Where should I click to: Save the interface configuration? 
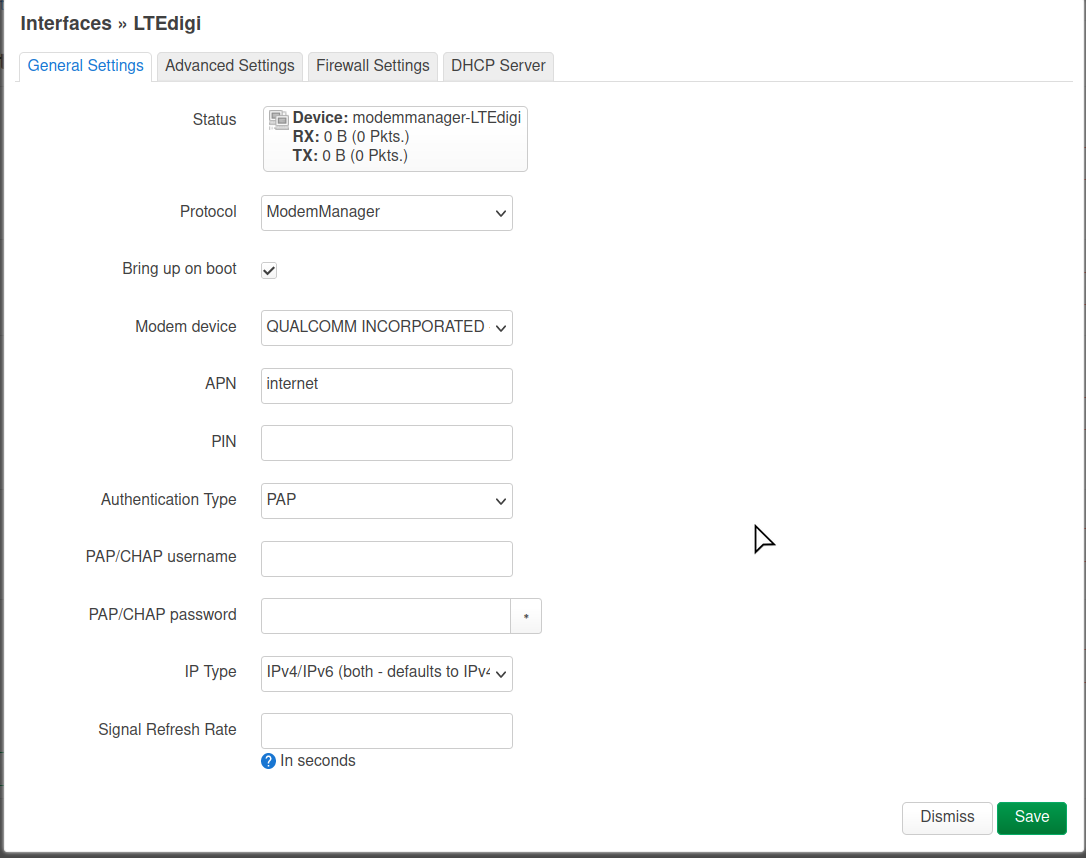pos(1031,817)
